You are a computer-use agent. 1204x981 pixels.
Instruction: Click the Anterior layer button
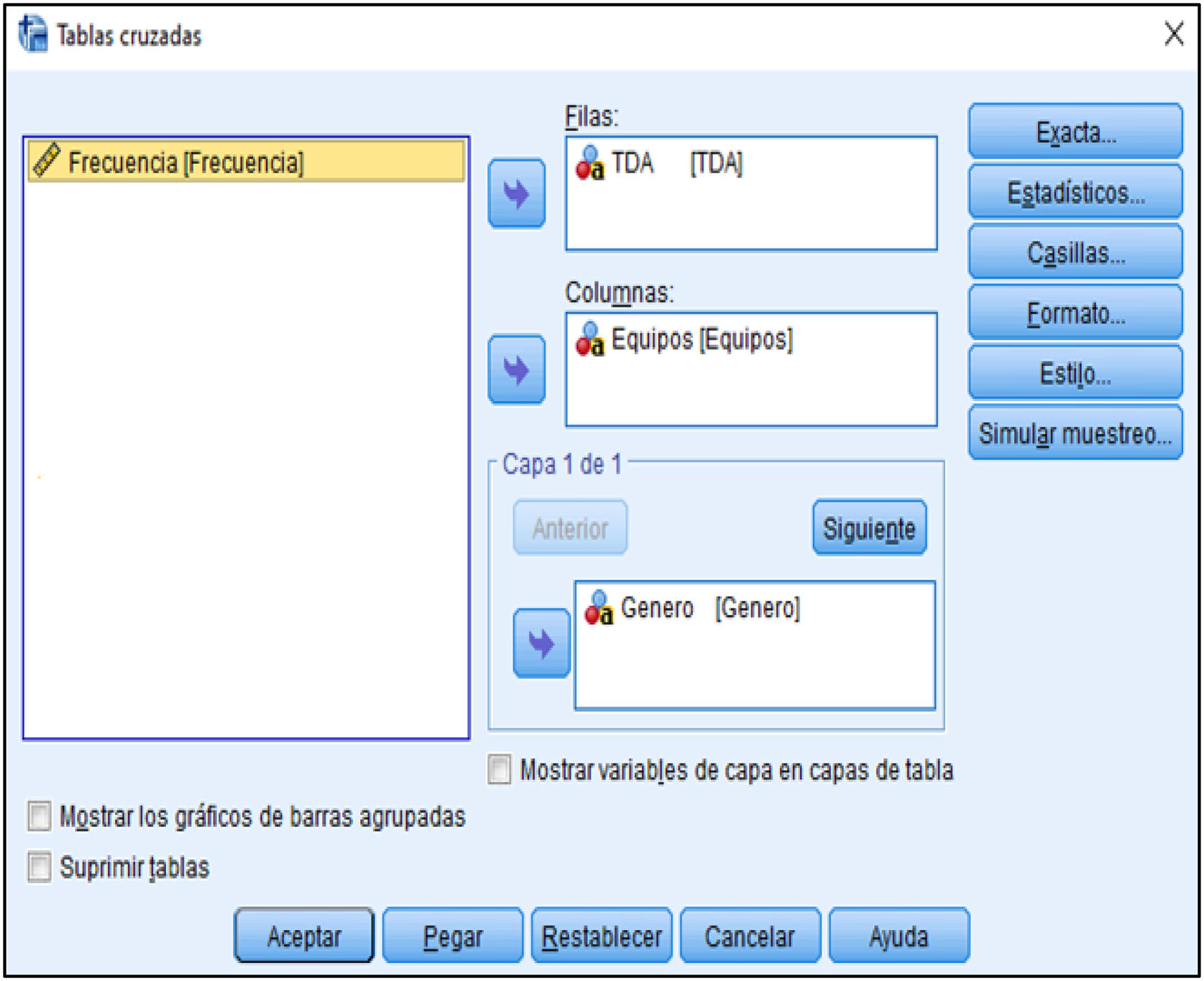pyautogui.click(x=570, y=528)
